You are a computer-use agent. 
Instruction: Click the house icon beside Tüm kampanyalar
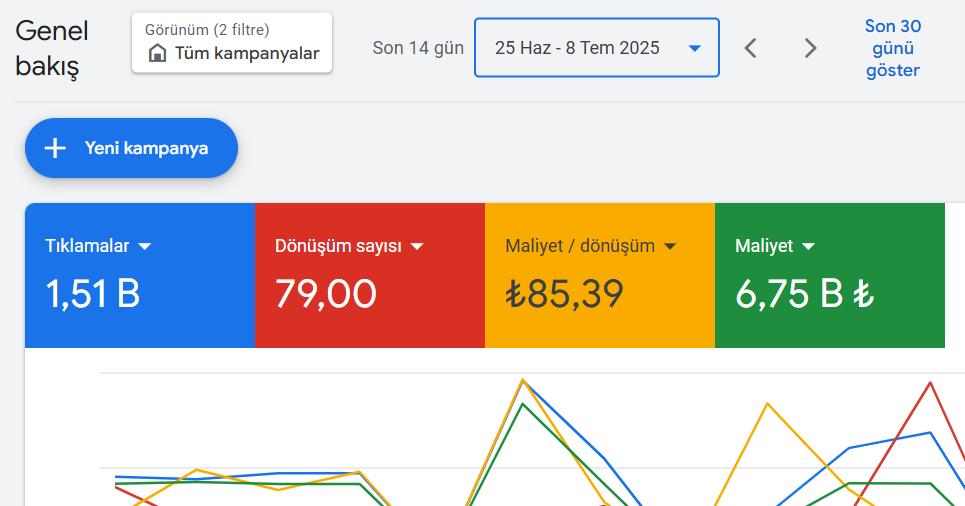(x=157, y=53)
